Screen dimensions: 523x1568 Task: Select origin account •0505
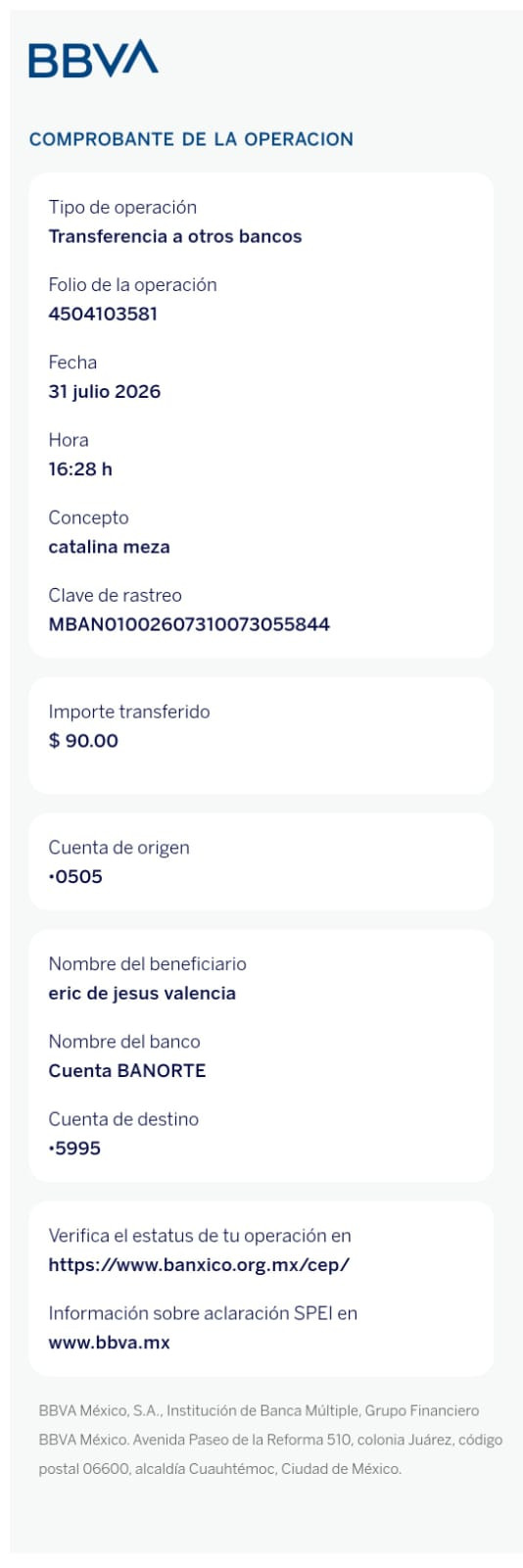75,876
